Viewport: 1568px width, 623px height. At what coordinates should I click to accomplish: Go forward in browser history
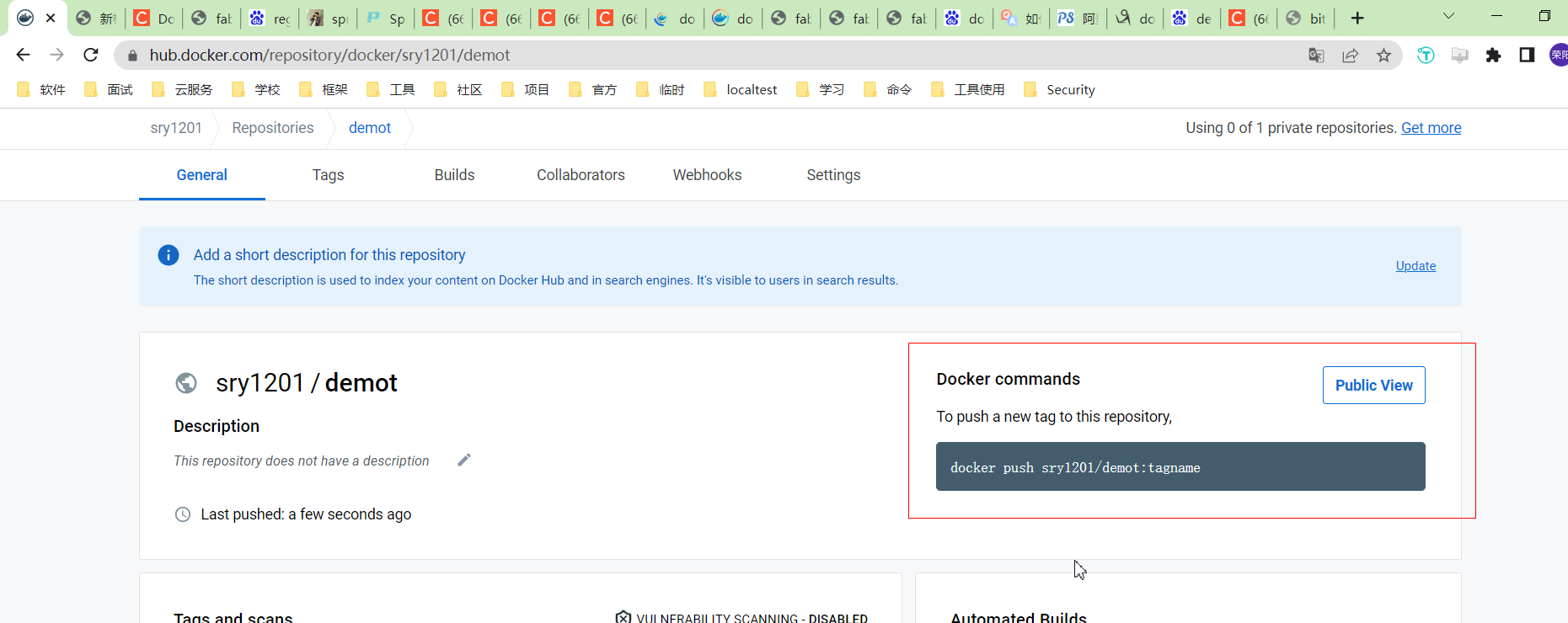point(56,55)
